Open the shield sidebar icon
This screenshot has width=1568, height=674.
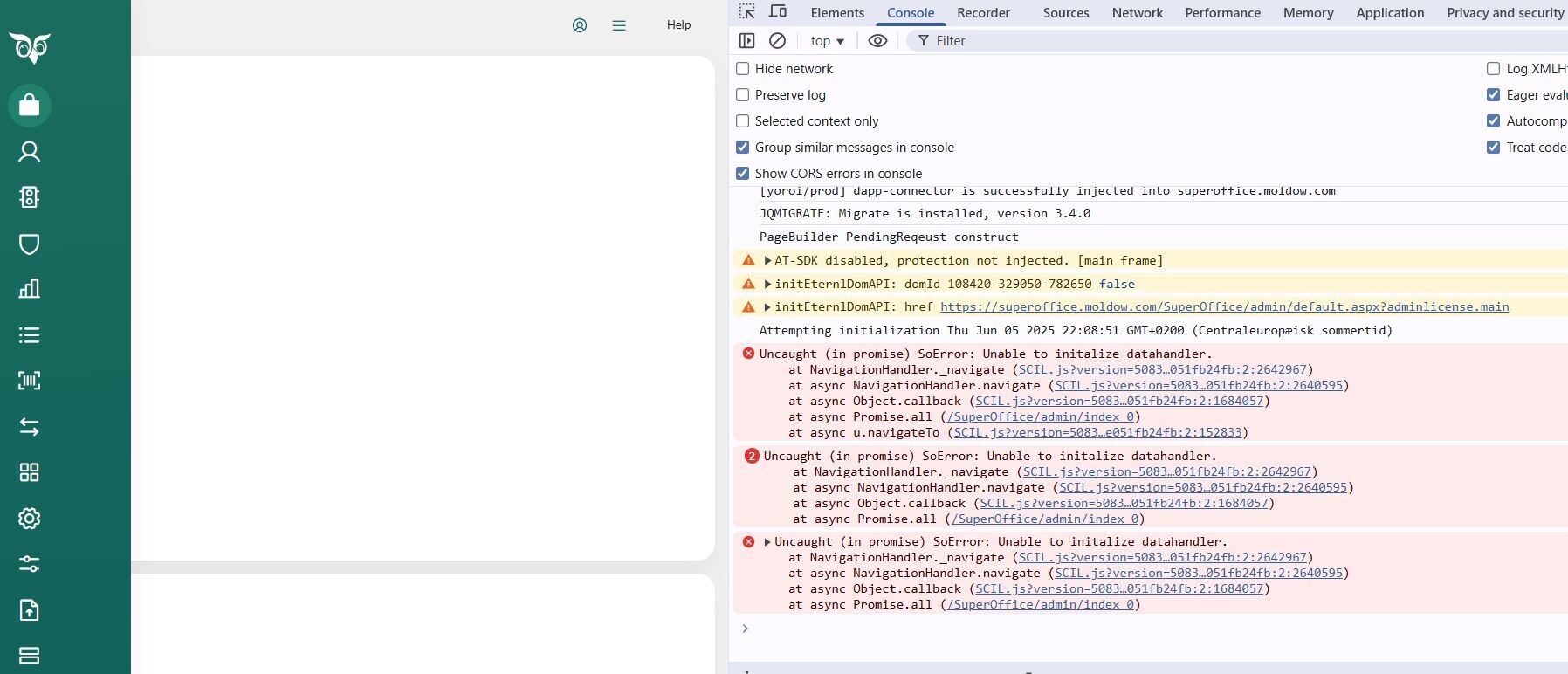(30, 244)
